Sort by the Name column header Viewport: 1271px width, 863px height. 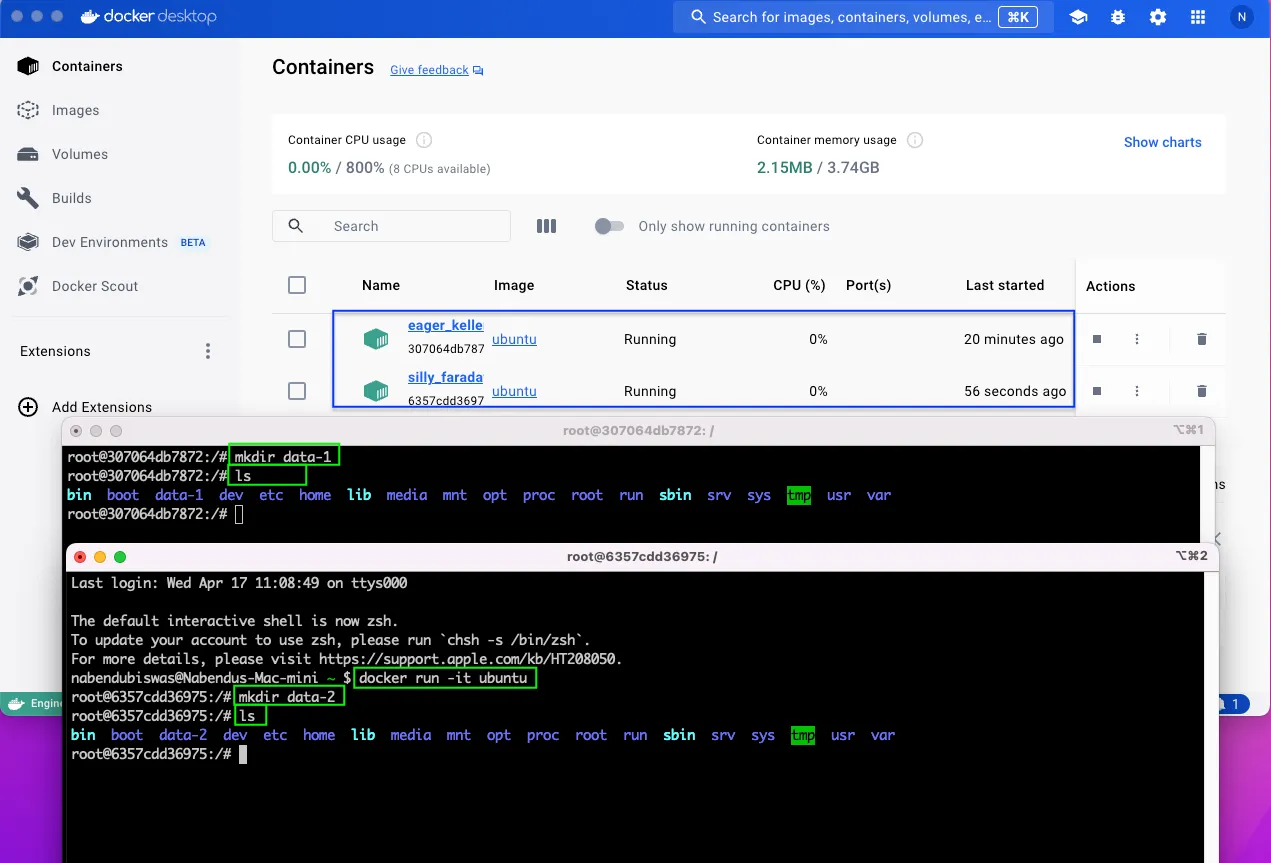(x=381, y=285)
